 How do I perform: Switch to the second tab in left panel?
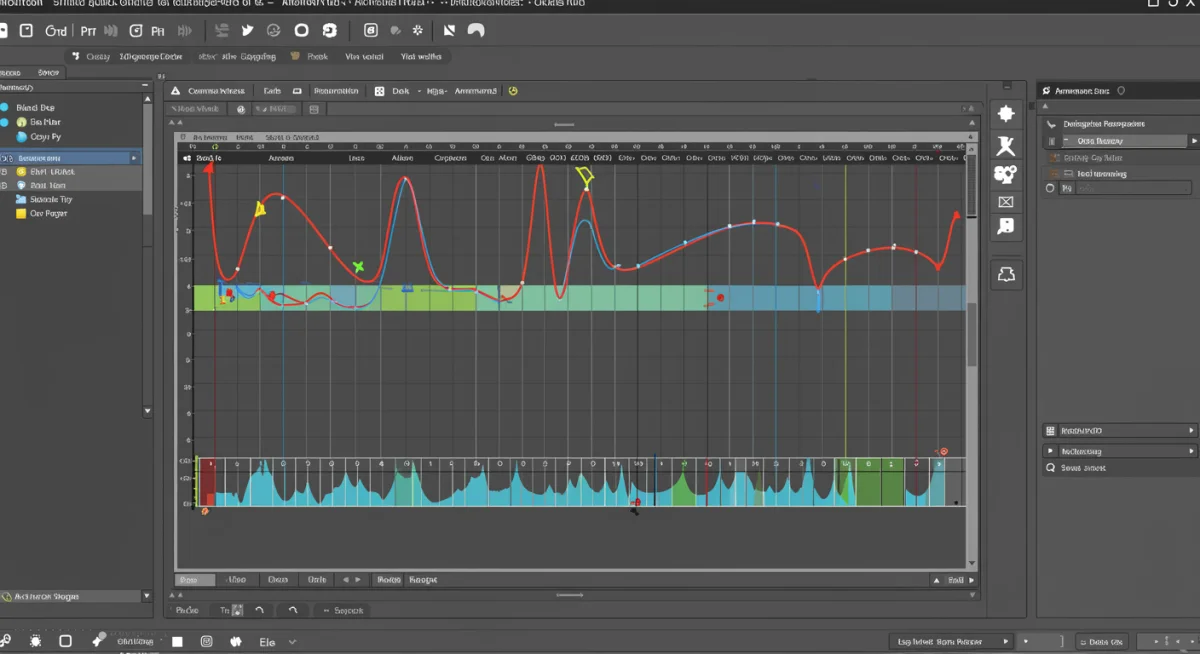pyautogui.click(x=48, y=73)
